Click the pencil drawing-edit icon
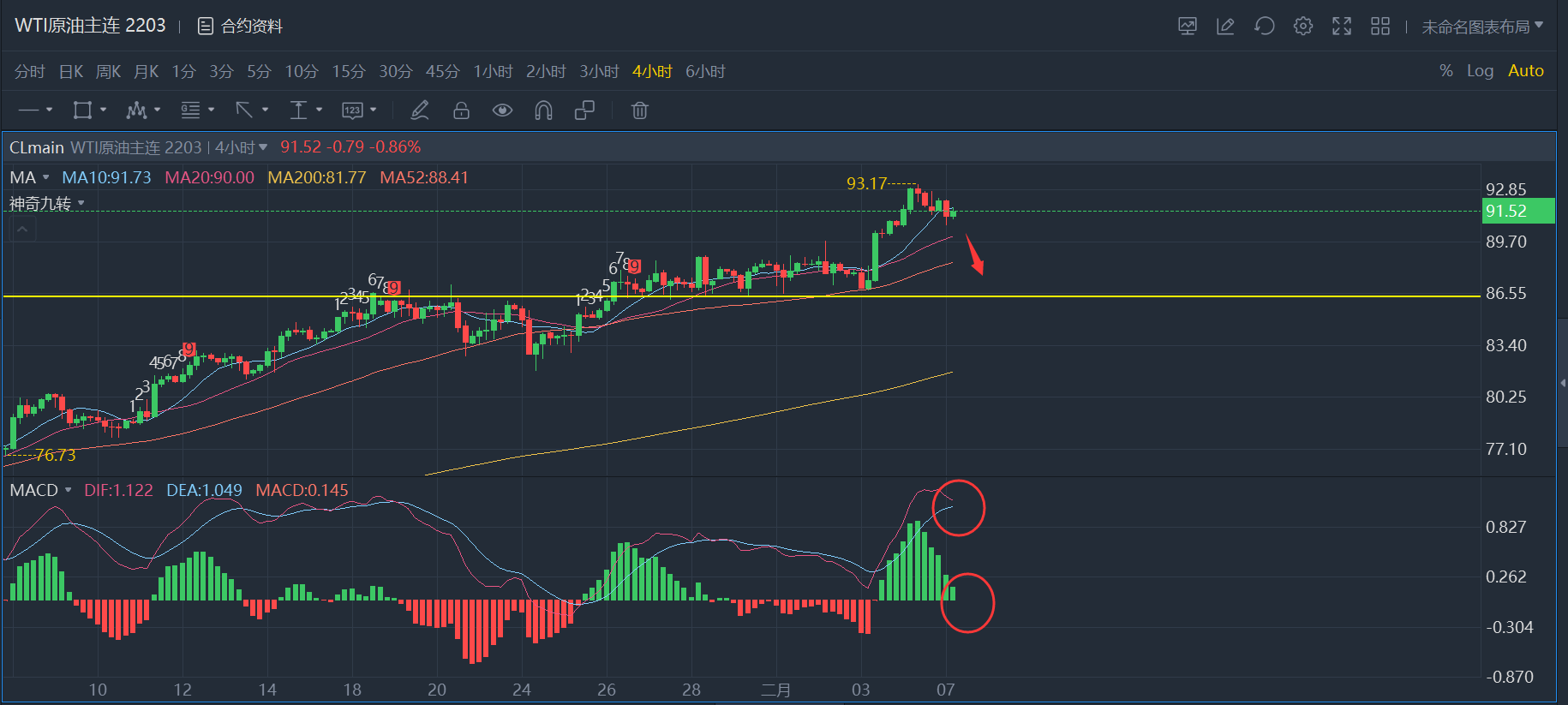 tap(420, 111)
